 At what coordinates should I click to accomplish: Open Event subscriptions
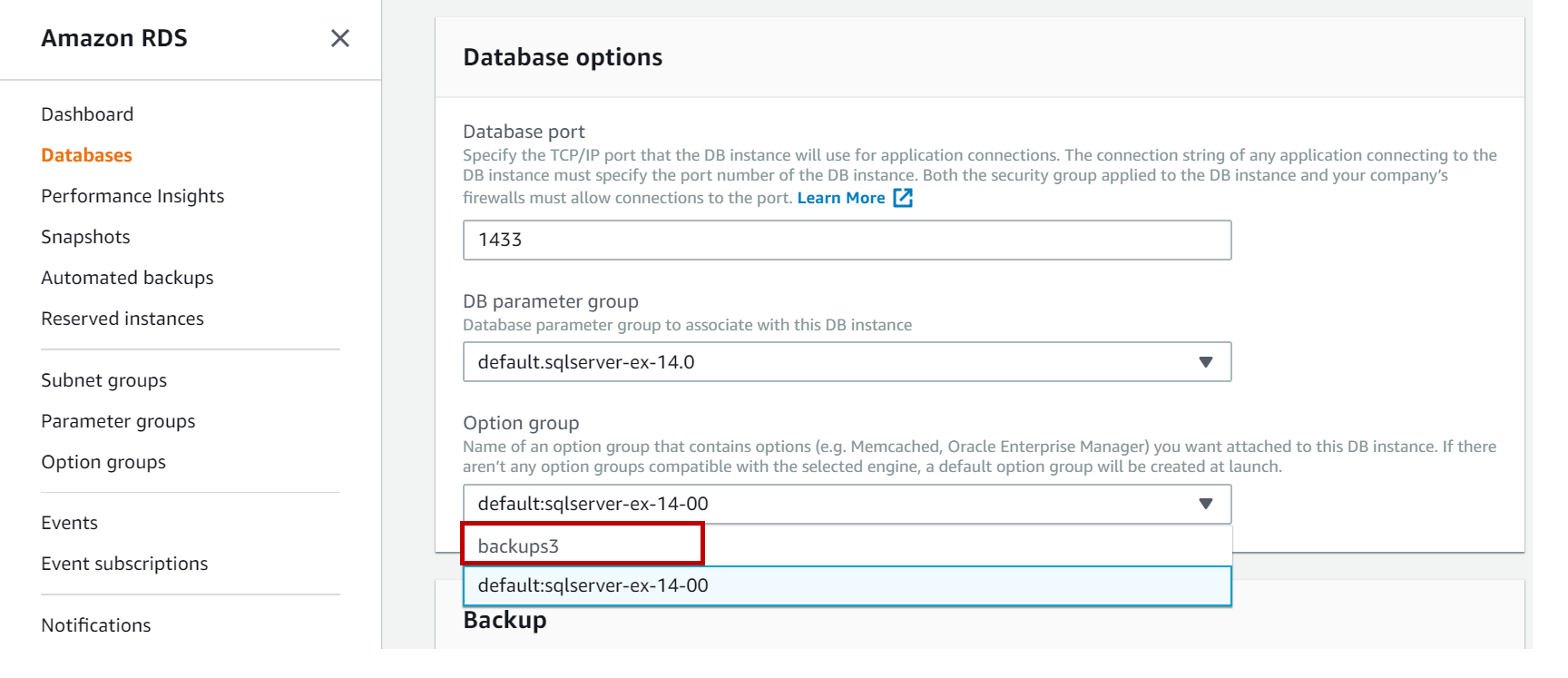(x=124, y=564)
